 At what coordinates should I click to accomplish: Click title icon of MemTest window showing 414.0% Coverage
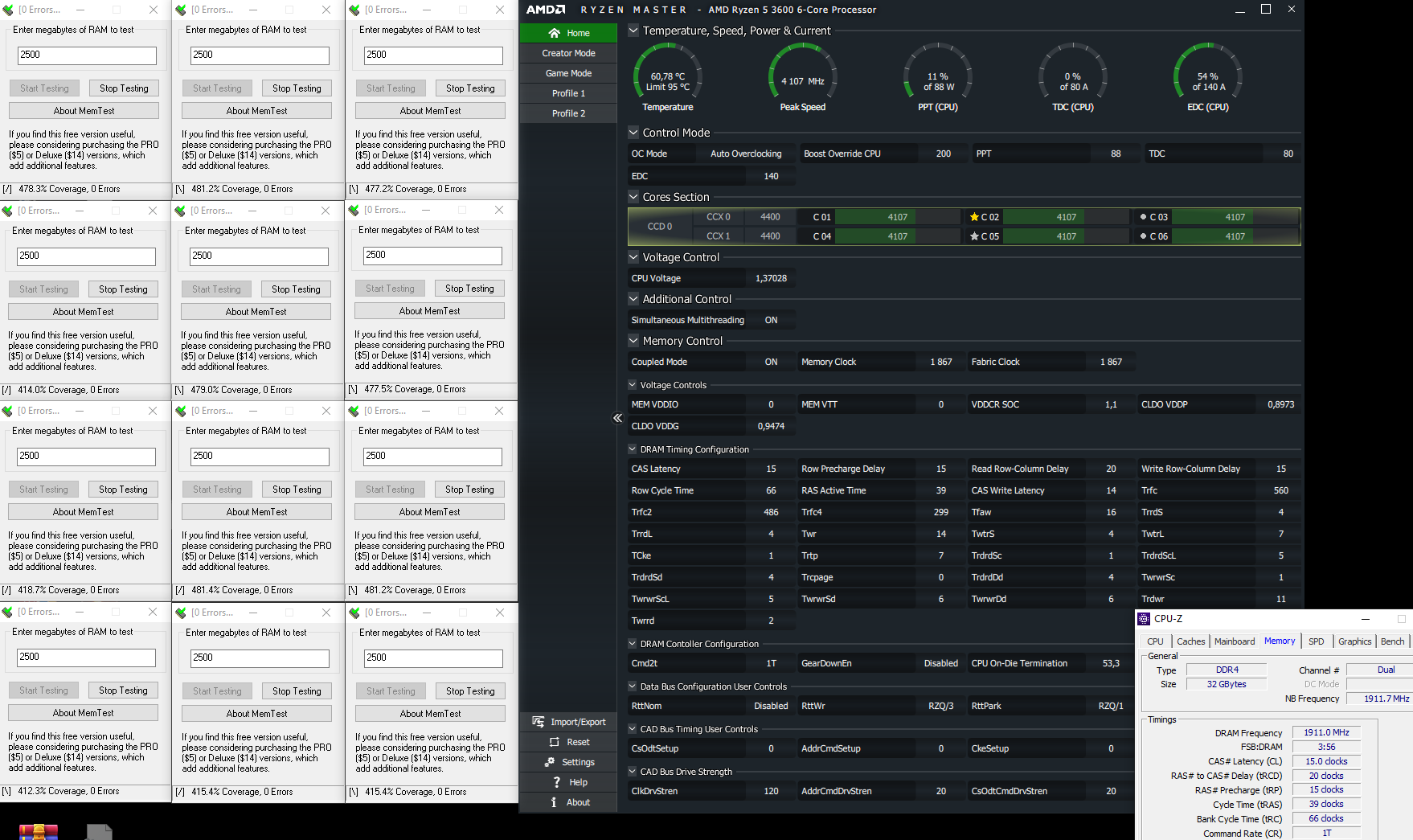tap(7, 211)
